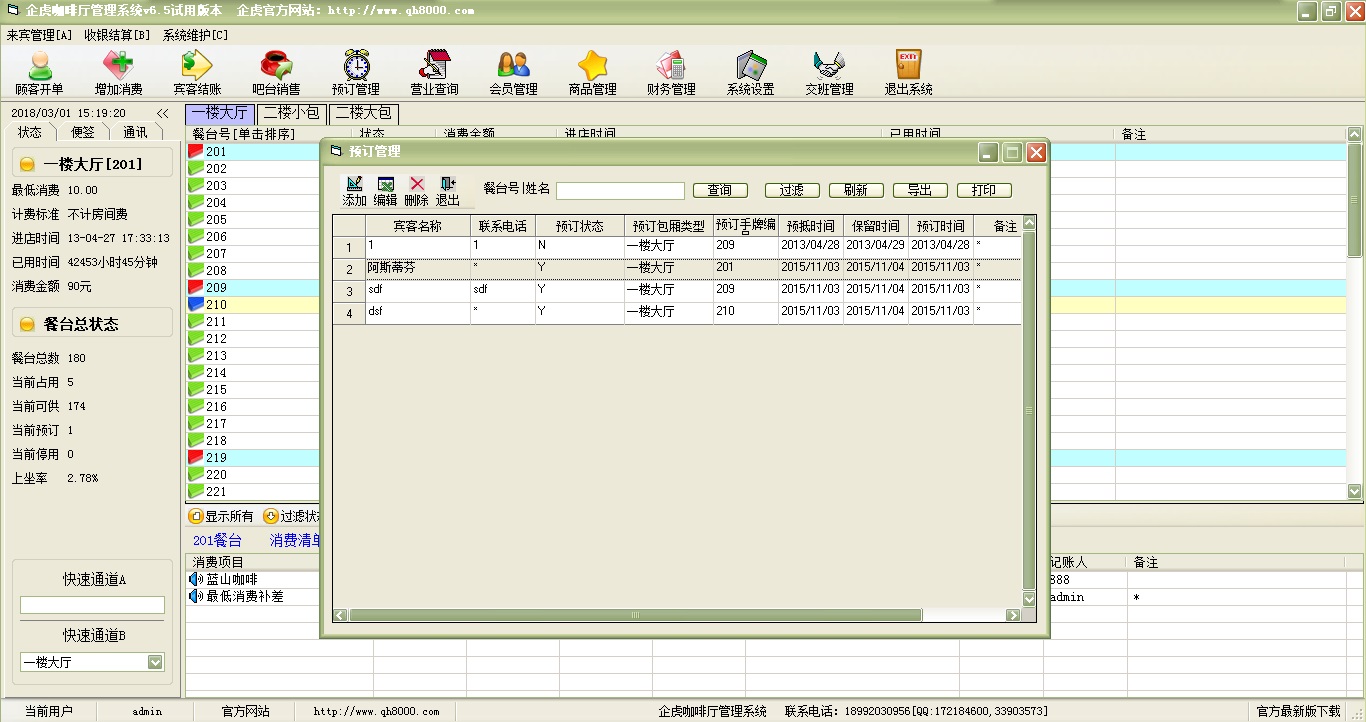Open 官方网站 link in status bar
The height and width of the screenshot is (722, 1366).
tap(246, 711)
